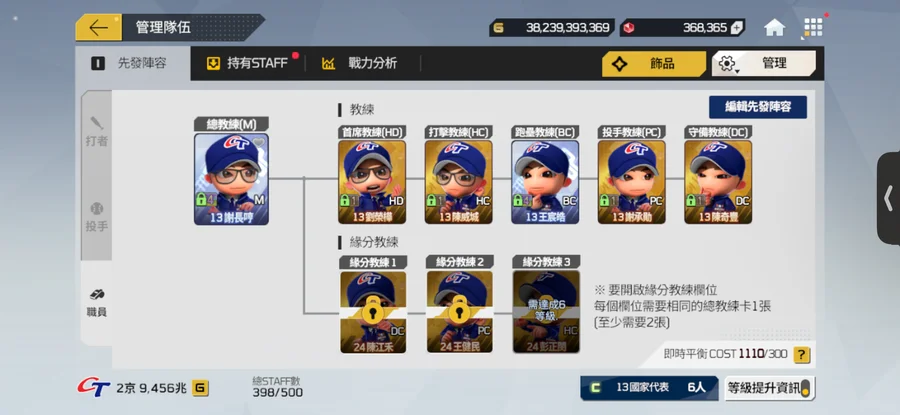Go to the home screen icon

click(x=774, y=28)
